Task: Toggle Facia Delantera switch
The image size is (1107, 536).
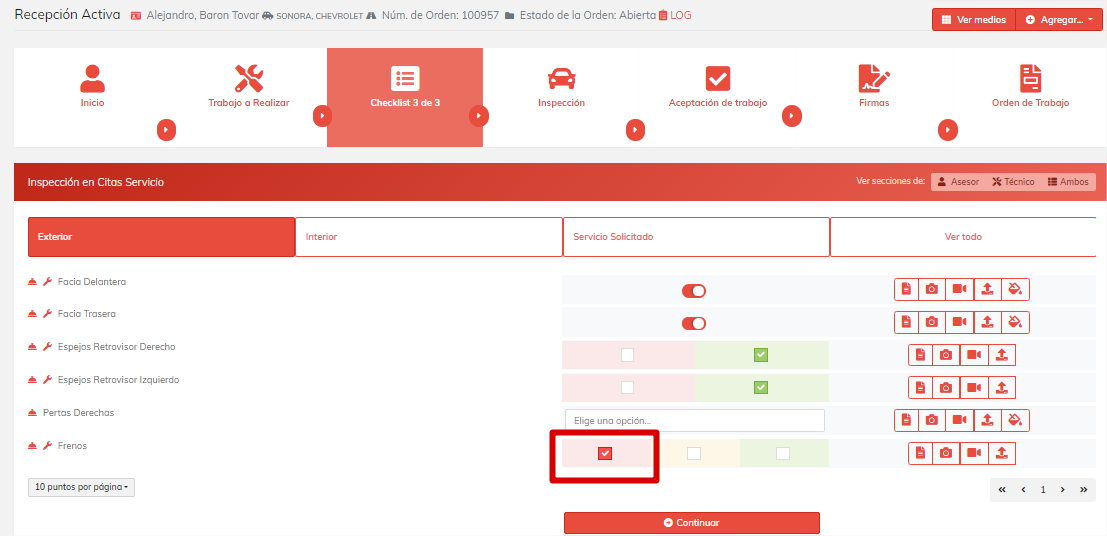Action: point(694,291)
